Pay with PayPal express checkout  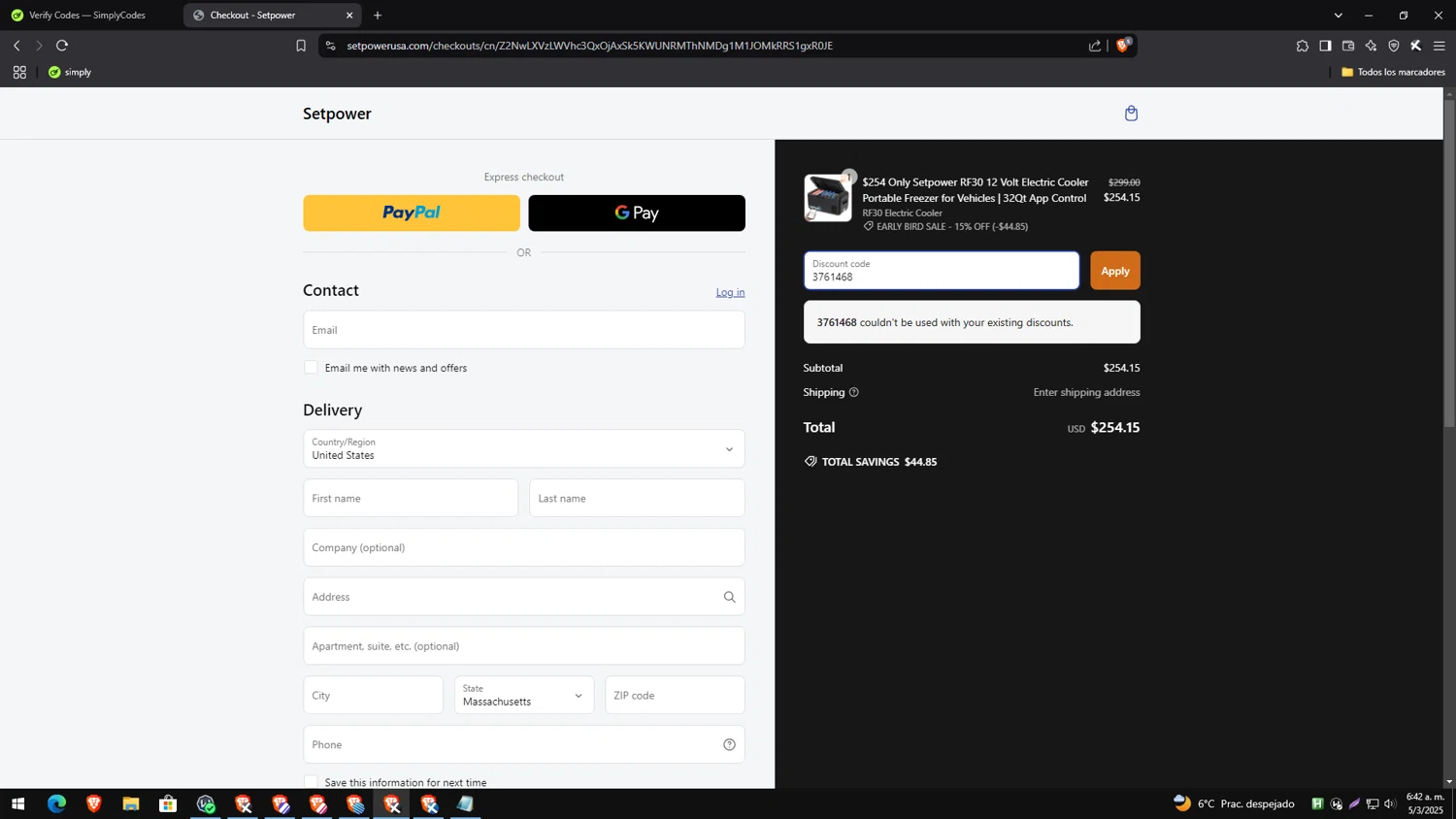pos(412,213)
